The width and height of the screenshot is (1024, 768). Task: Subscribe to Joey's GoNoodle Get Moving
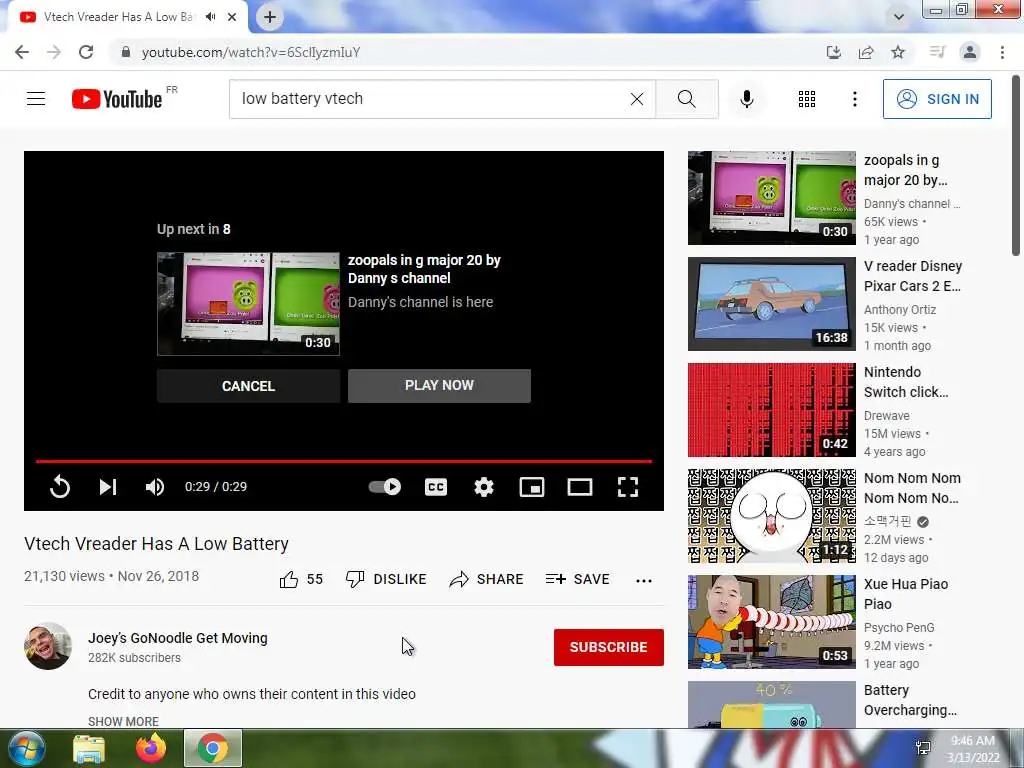pyautogui.click(x=609, y=647)
